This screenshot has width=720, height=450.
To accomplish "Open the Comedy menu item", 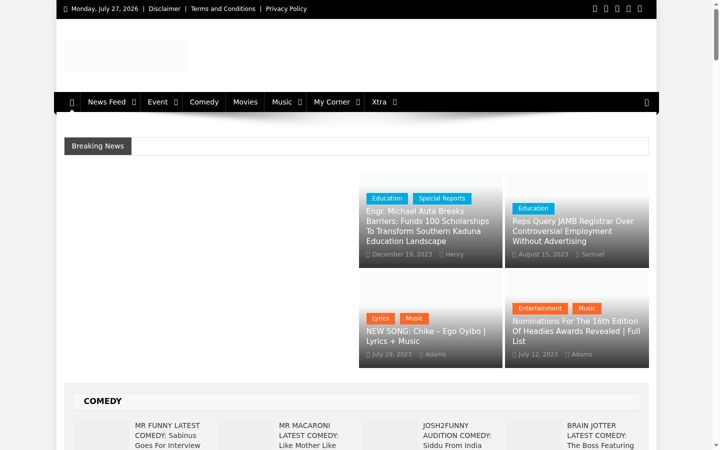I will point(204,102).
